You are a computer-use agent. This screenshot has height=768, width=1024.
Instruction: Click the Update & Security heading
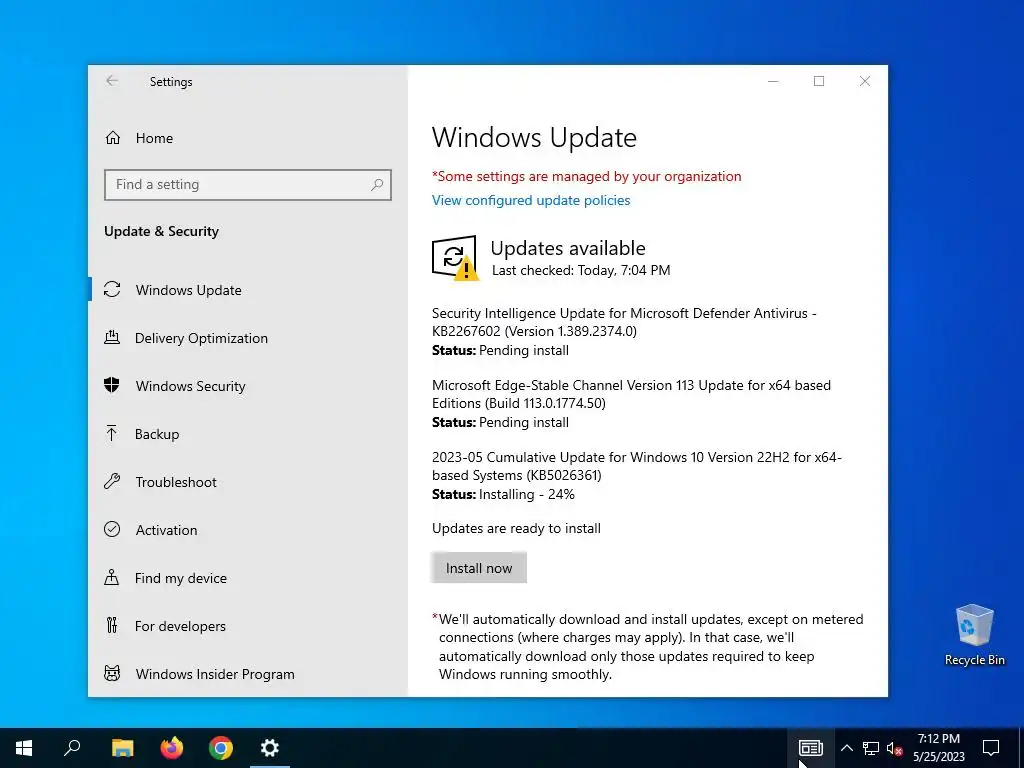[x=161, y=231]
